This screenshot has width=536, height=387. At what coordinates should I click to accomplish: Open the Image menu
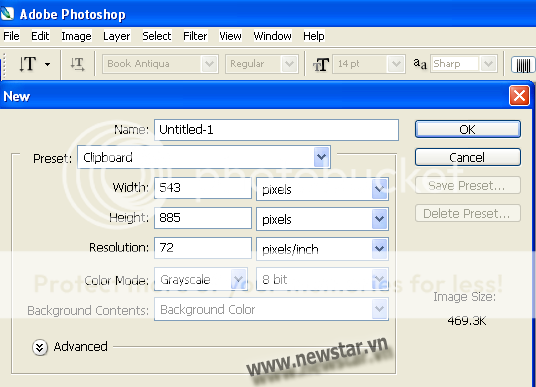(76, 36)
